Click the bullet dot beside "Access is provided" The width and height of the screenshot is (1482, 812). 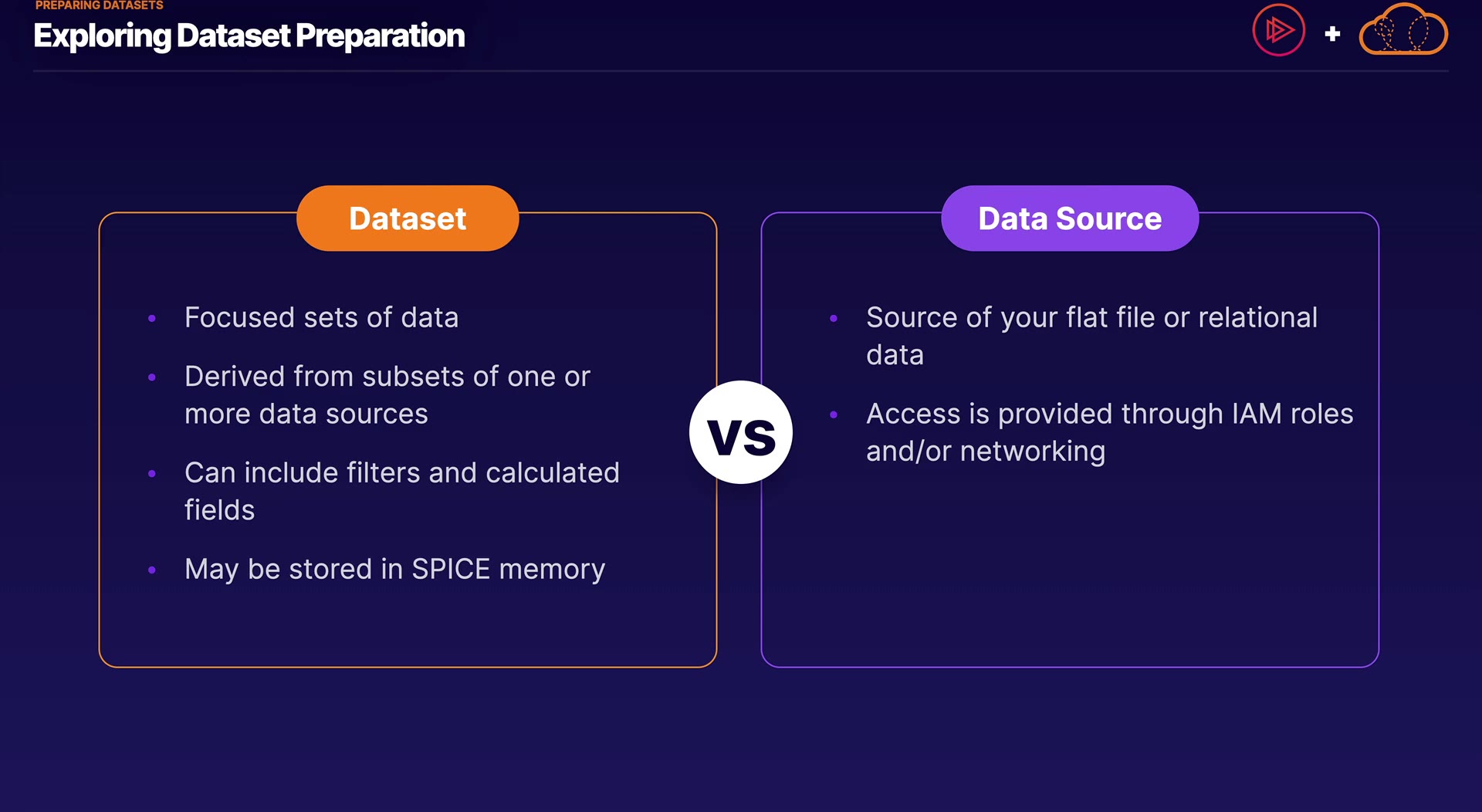click(834, 414)
